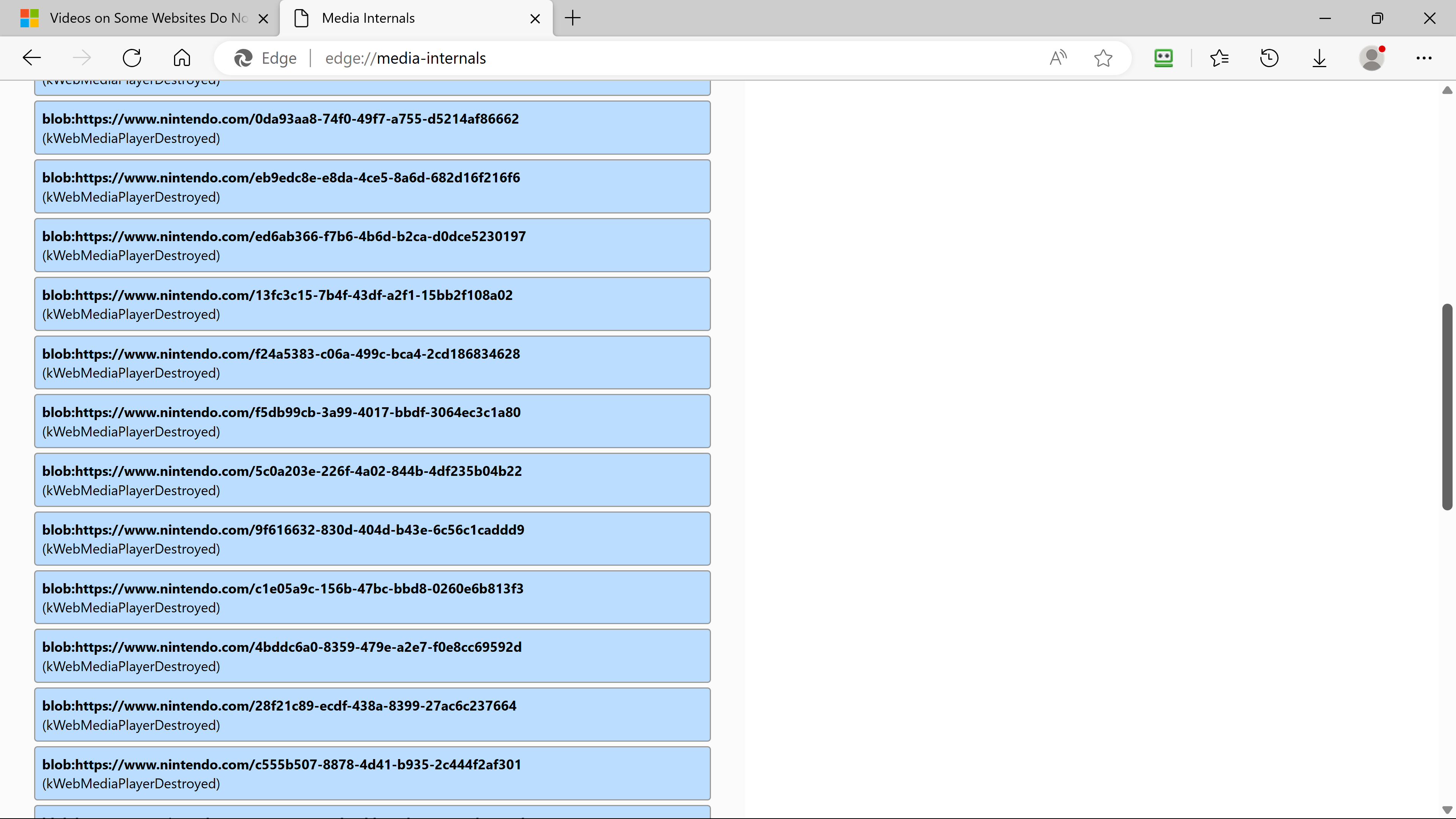The image size is (1456, 819).
Task: Select player entry 4bddc6a0-8359-479e-a2e7-f0e8cc69592d
Action: (372, 656)
